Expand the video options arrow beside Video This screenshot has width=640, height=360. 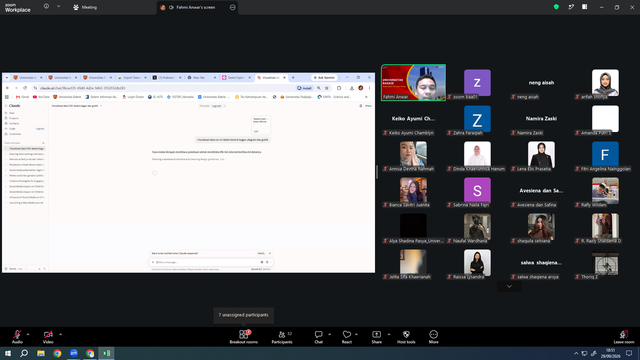click(x=60, y=334)
